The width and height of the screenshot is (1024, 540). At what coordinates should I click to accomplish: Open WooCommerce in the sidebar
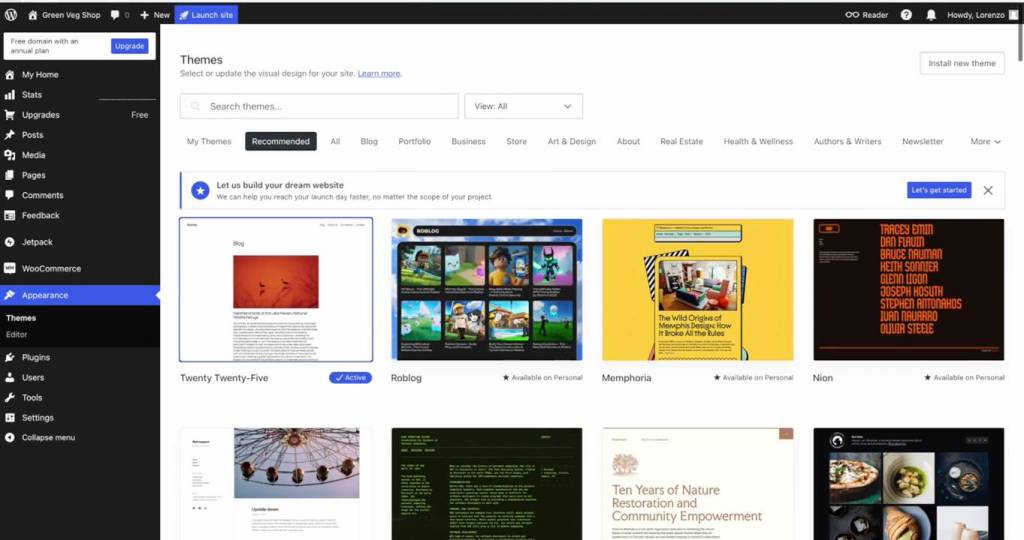tap(51, 268)
